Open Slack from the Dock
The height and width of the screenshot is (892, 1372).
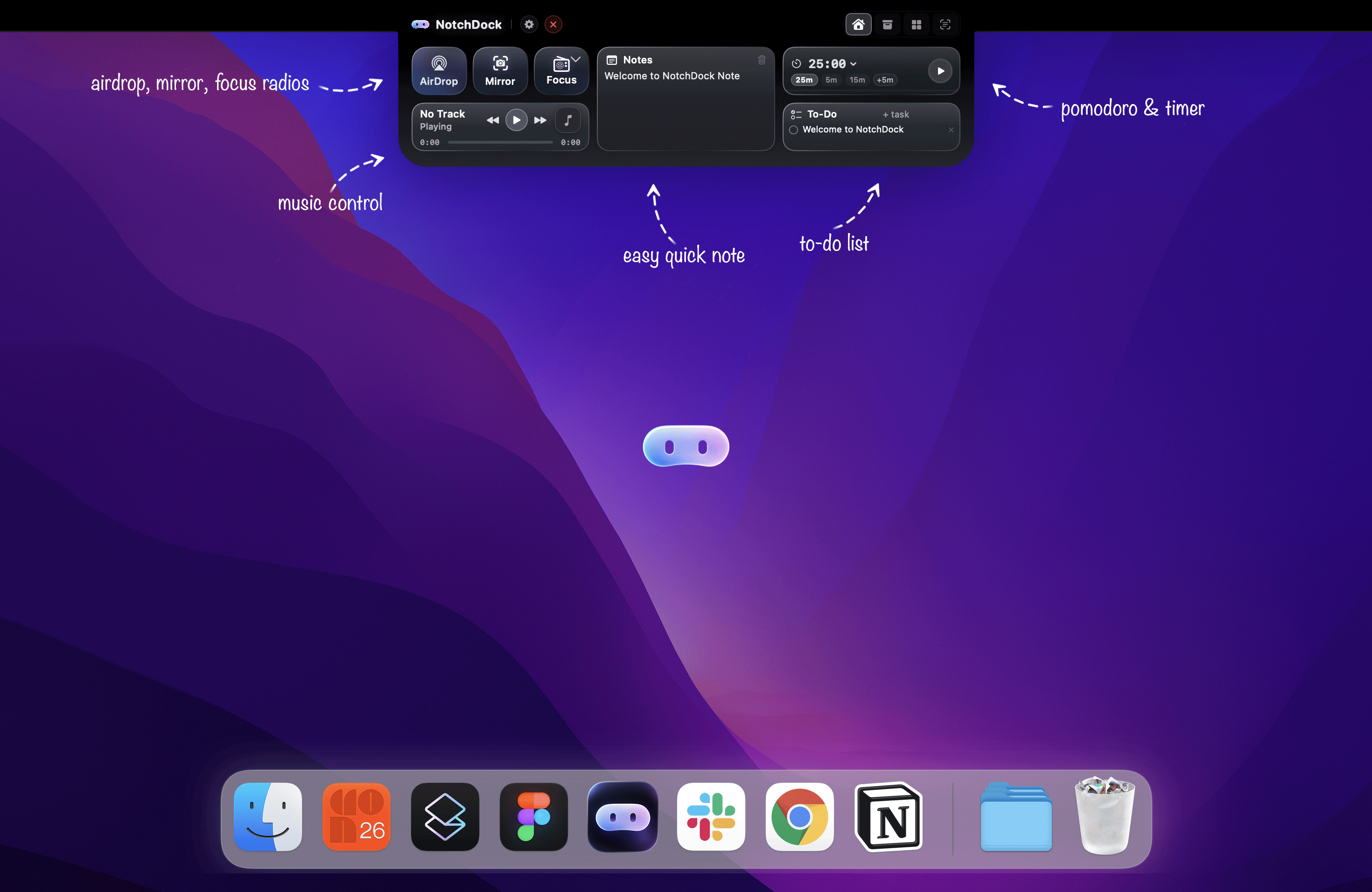tap(711, 816)
